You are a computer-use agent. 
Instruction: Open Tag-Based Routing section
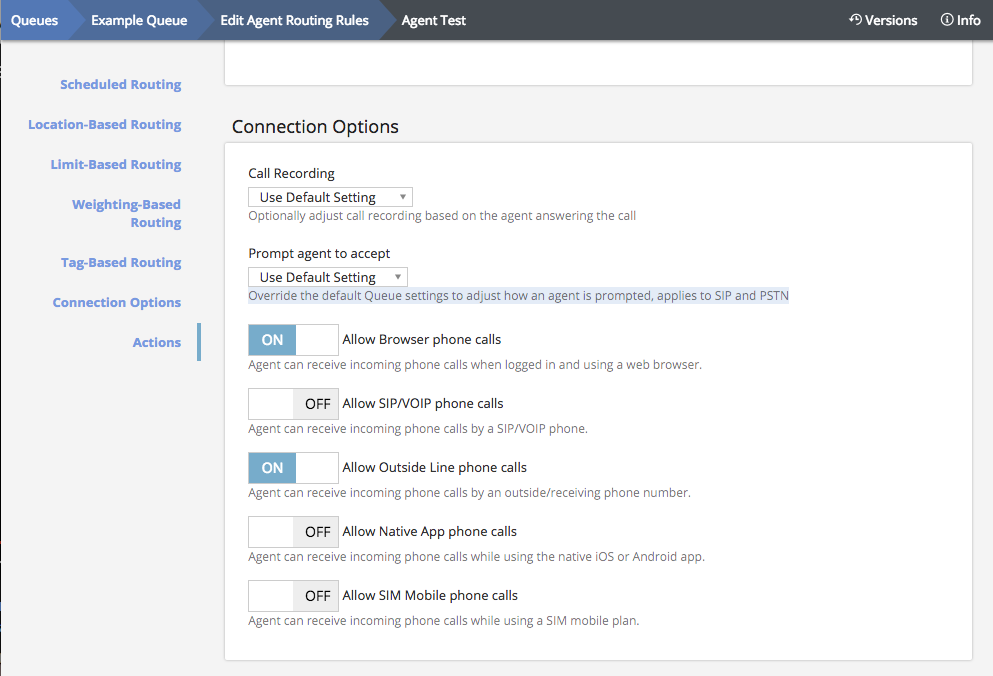121,263
